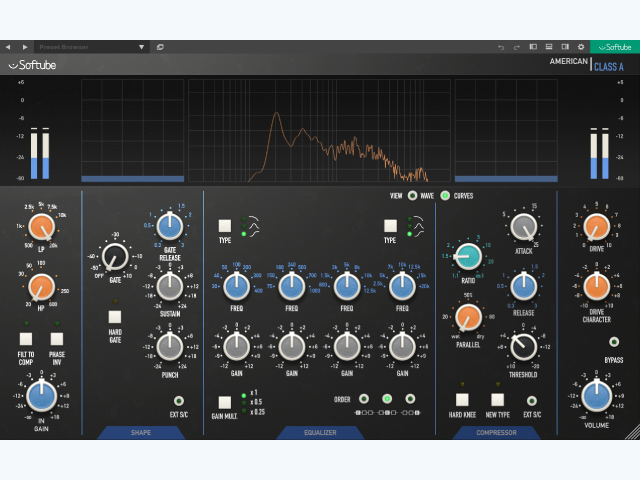The height and width of the screenshot is (480, 640).
Task: Click the Softube logo on the left
Action: coord(32,65)
